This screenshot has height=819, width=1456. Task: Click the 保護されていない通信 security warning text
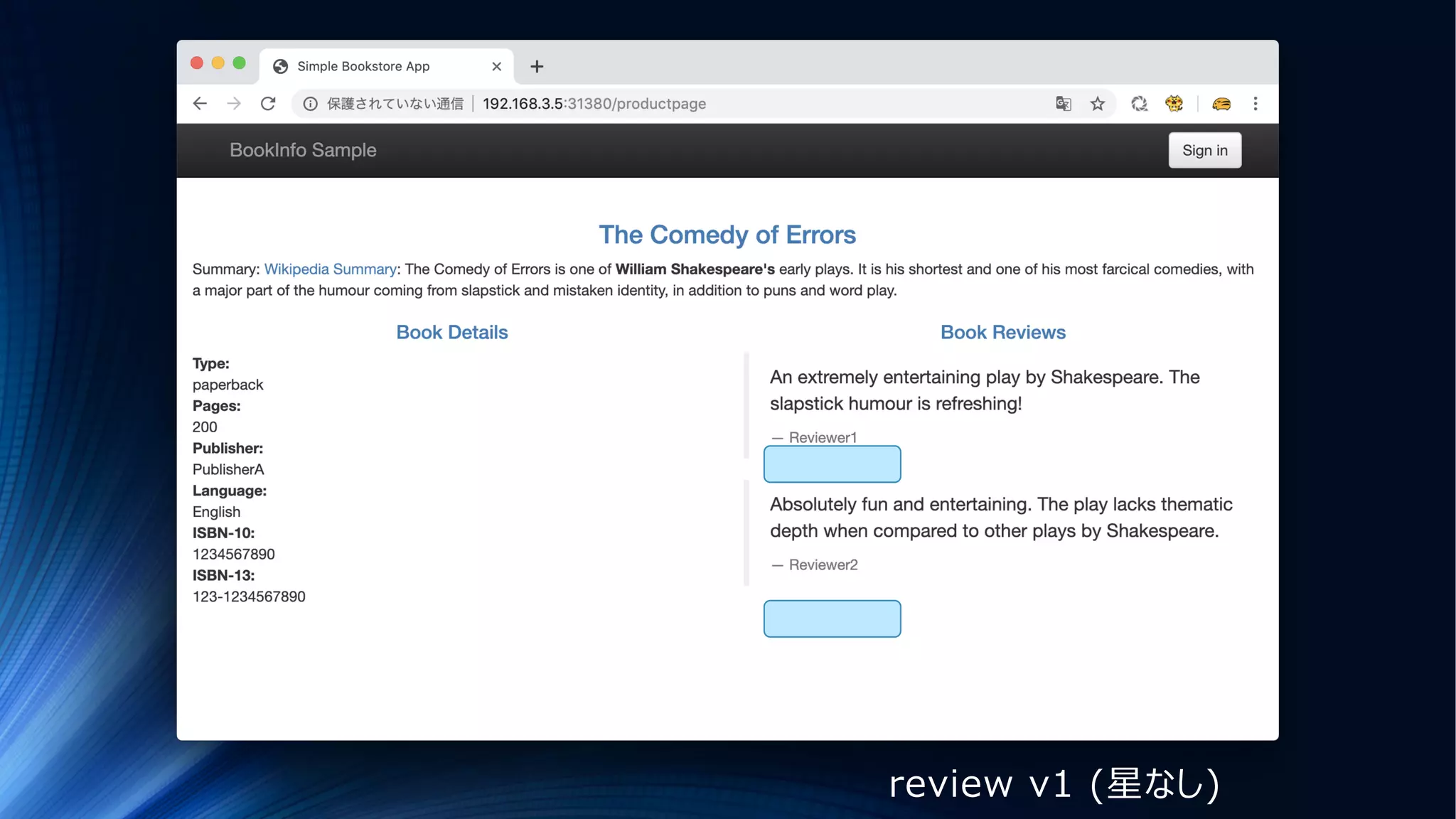click(395, 104)
